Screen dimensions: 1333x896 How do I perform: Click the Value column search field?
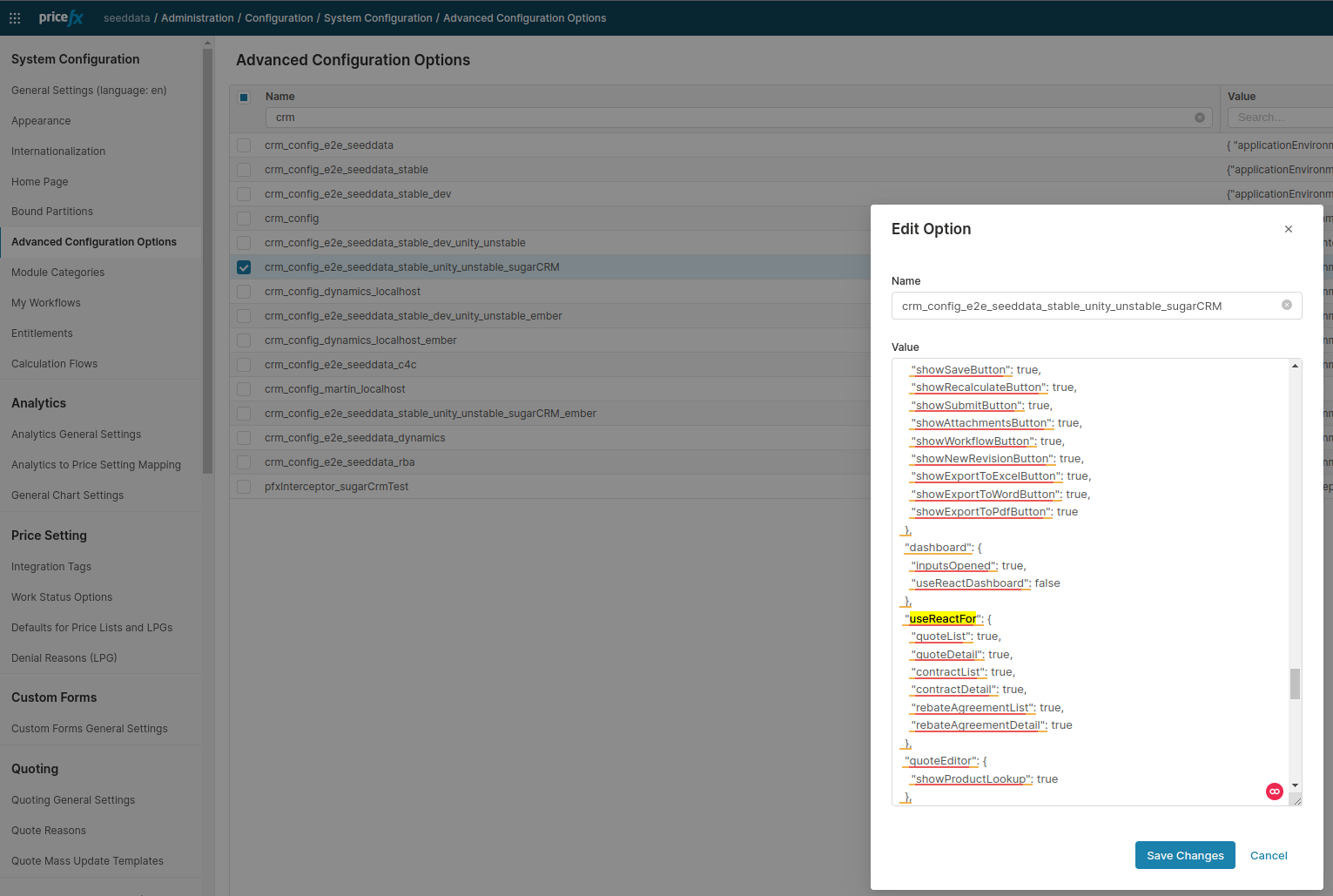[x=1279, y=117]
